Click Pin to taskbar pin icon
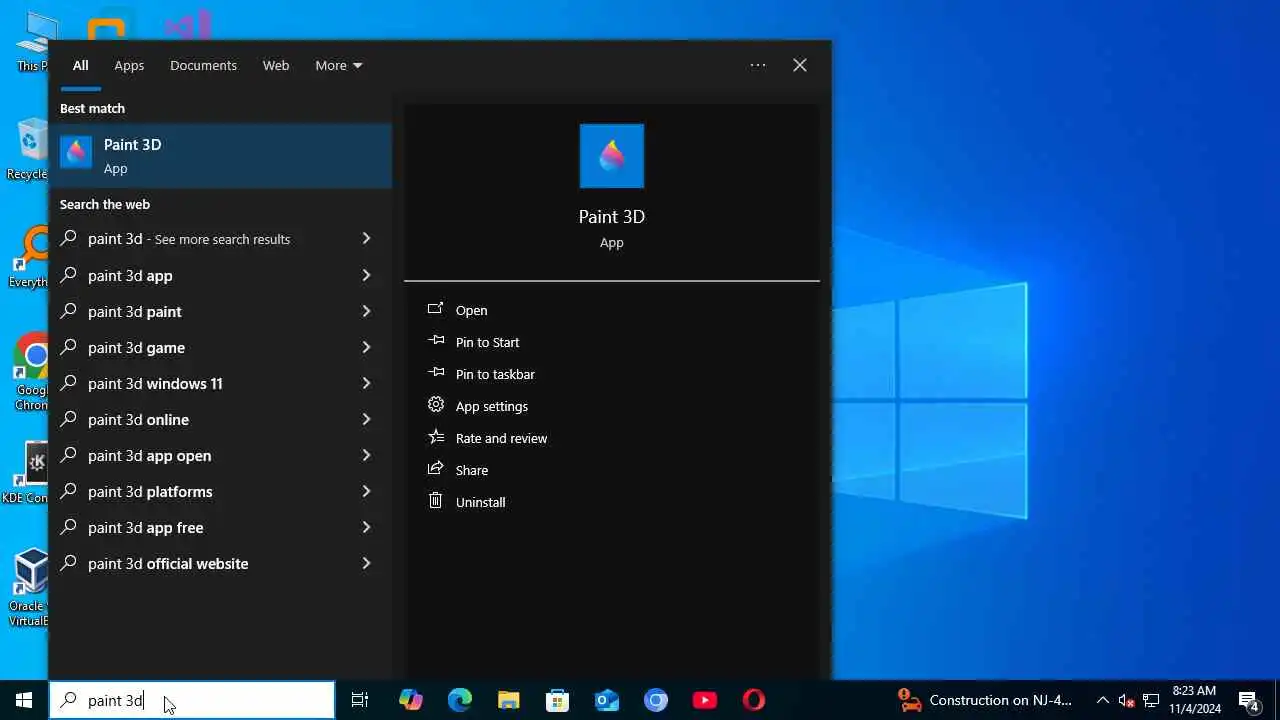The image size is (1280, 720). (x=435, y=374)
